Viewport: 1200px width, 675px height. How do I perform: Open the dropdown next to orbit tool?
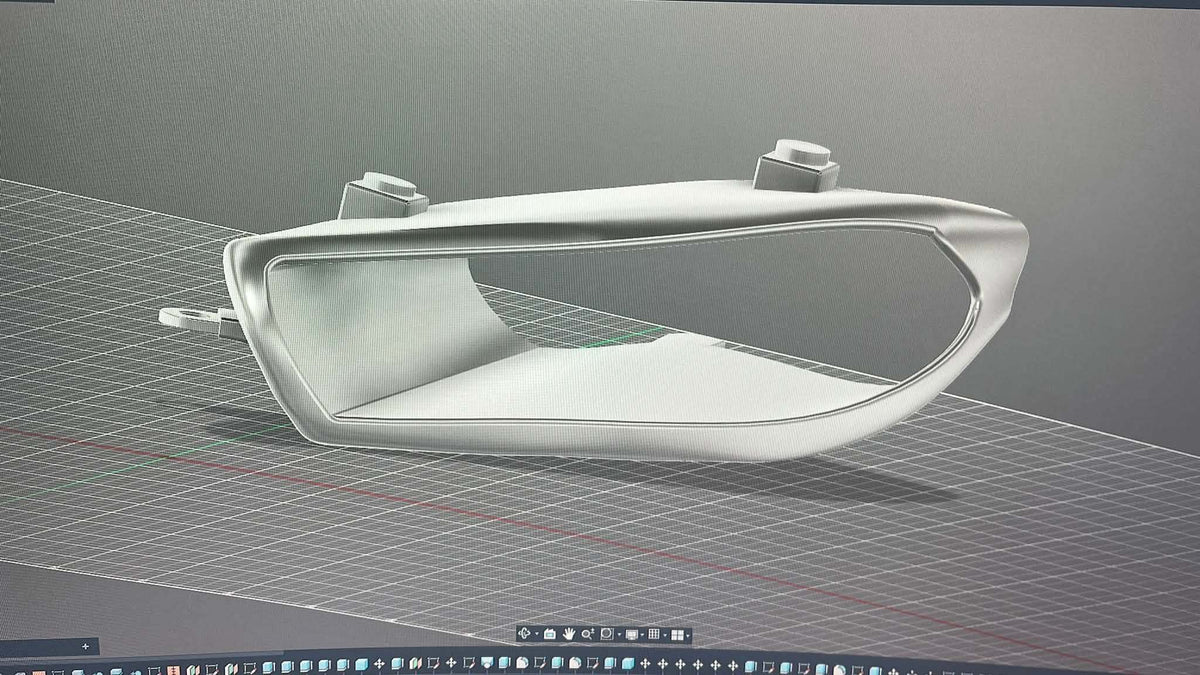[537, 634]
